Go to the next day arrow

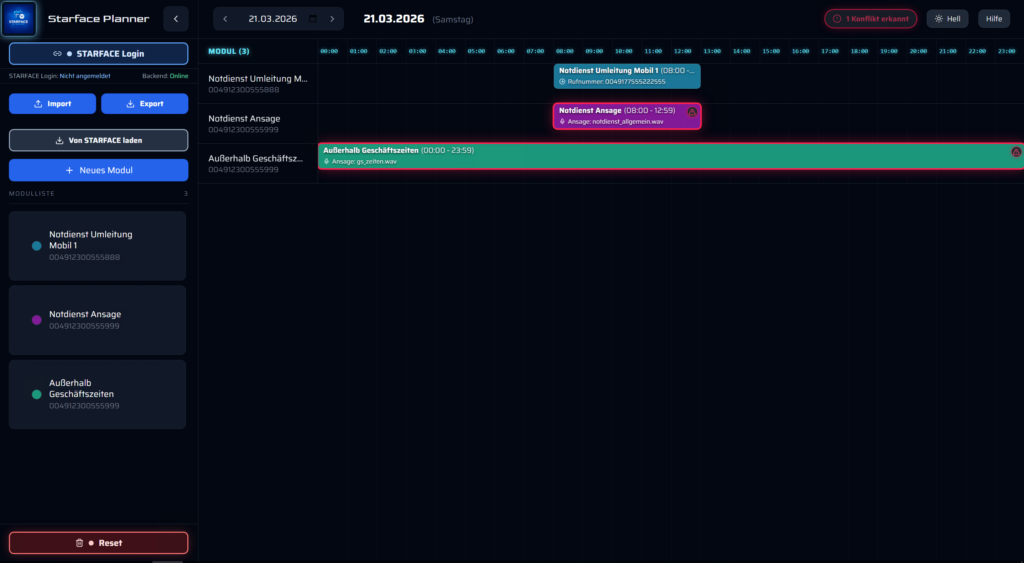[x=332, y=19]
